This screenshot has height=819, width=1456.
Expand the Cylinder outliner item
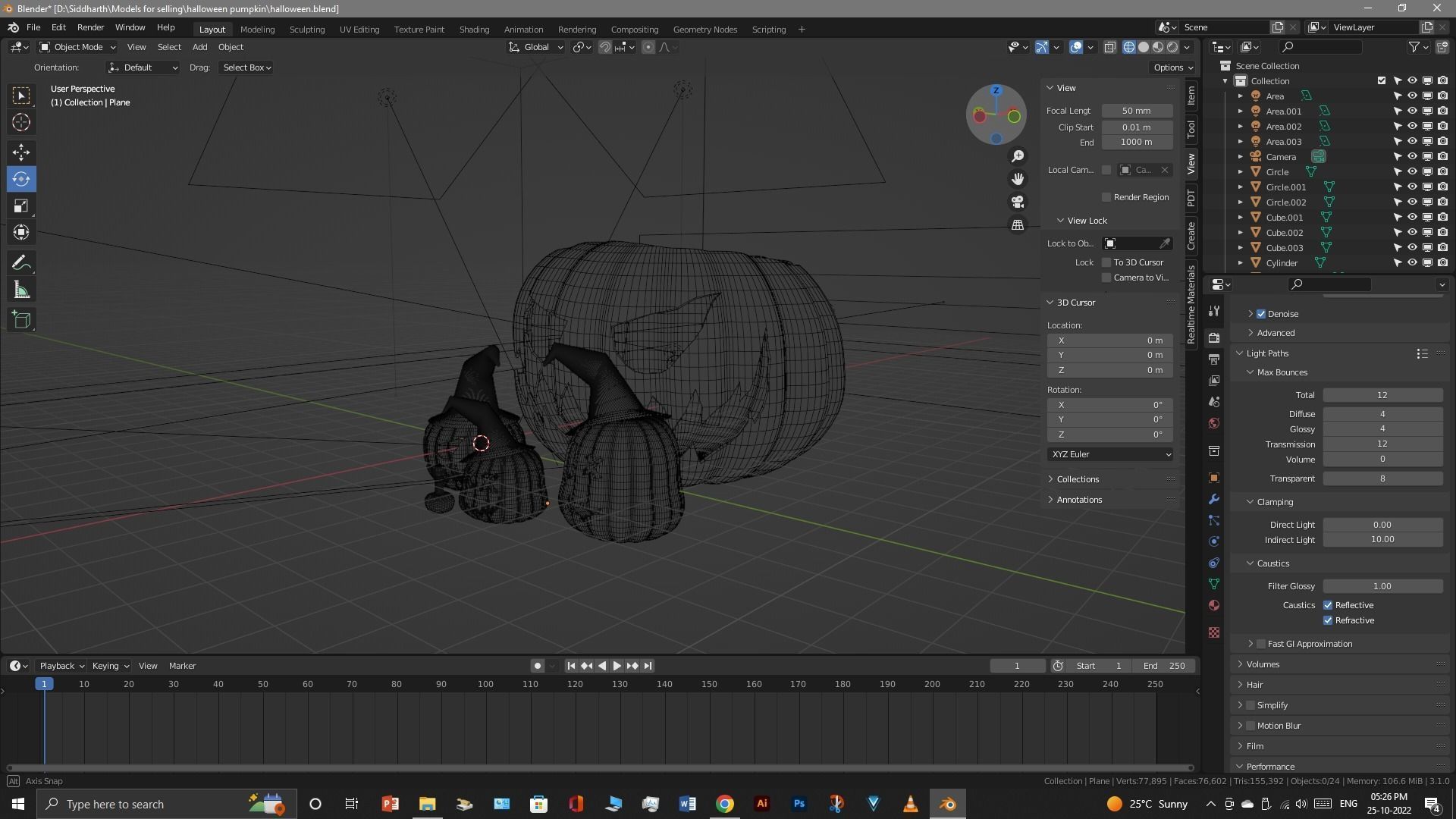coord(1241,263)
